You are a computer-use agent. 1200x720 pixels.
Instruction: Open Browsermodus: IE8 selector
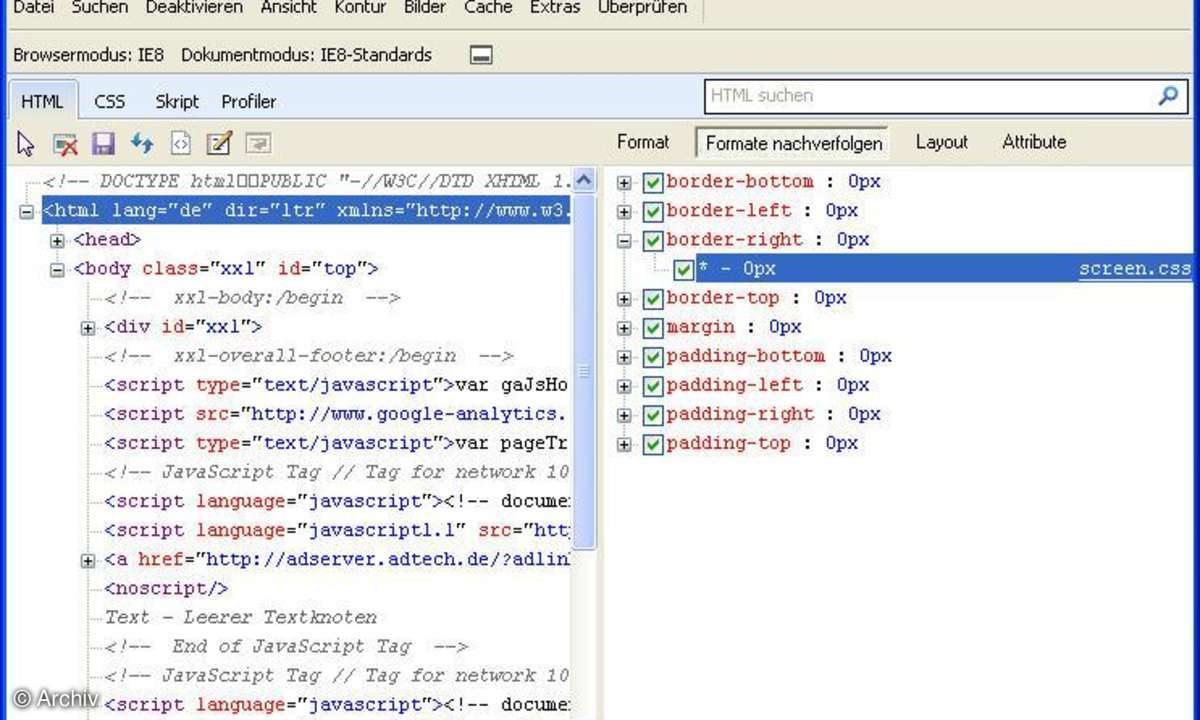(x=88, y=55)
